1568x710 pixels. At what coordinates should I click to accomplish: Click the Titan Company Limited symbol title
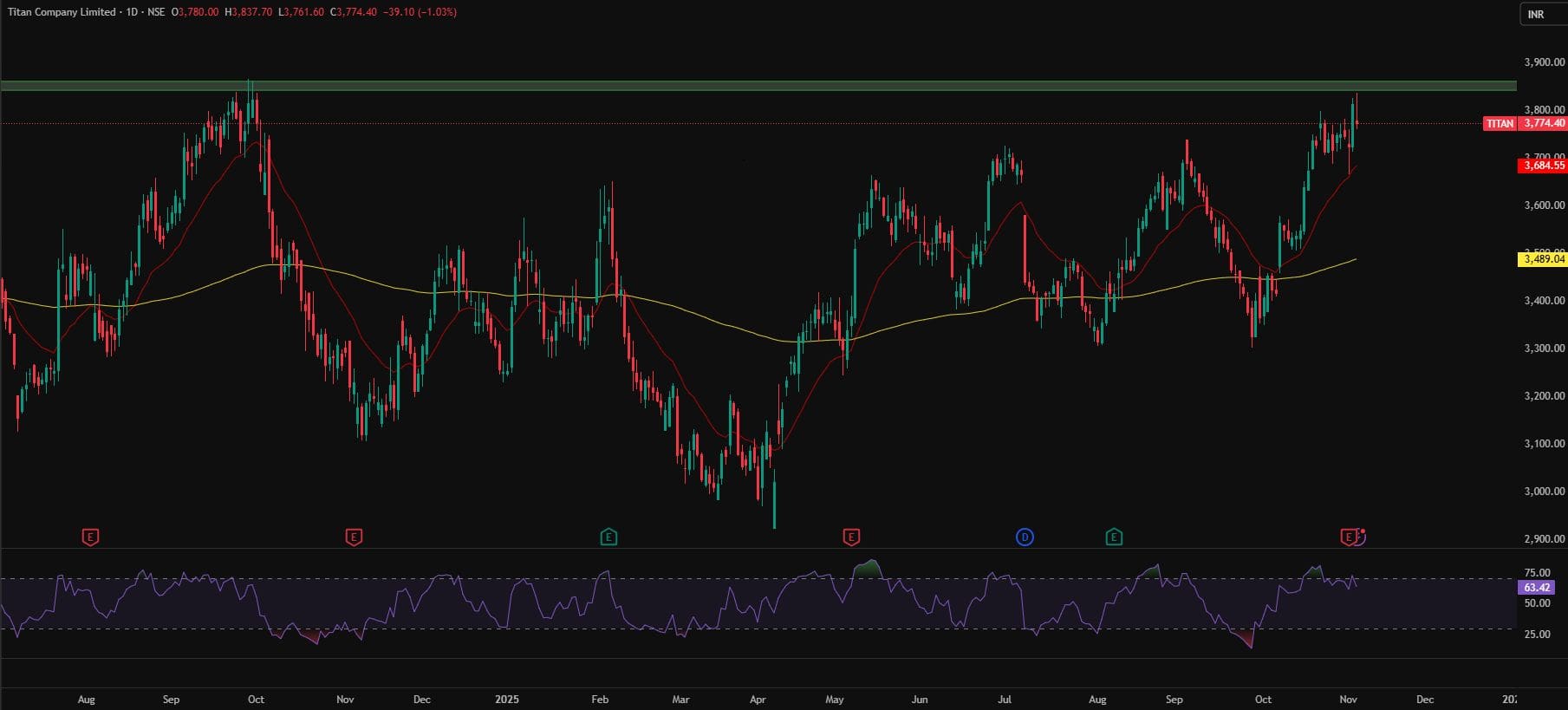[x=62, y=12]
